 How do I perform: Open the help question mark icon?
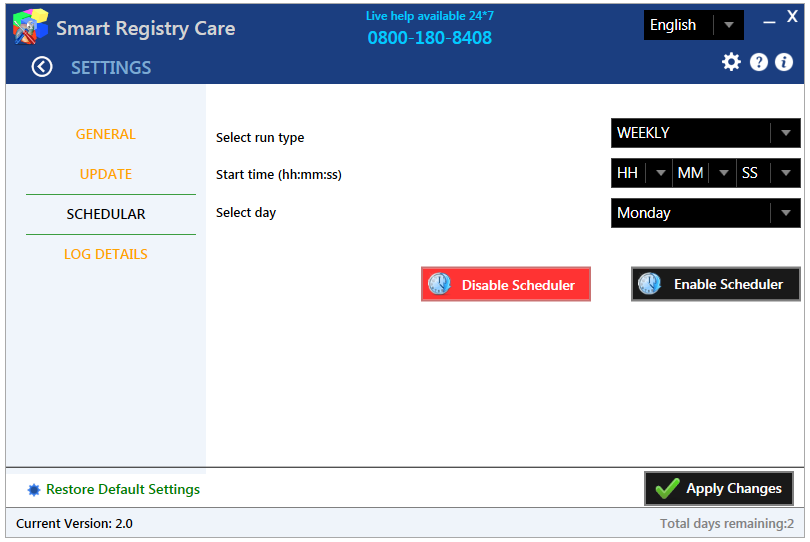(x=758, y=62)
